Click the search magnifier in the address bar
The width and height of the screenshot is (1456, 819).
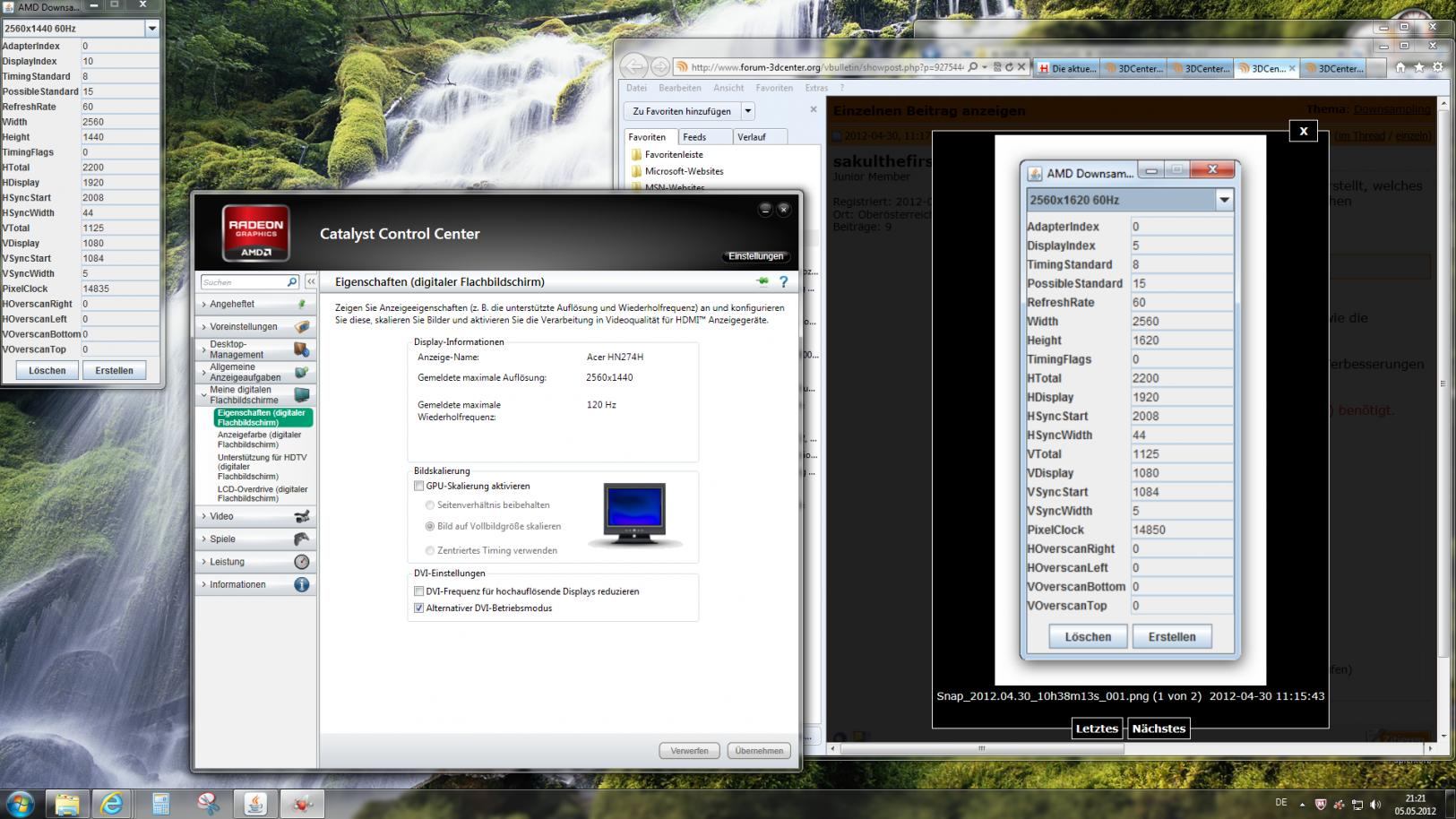click(973, 66)
